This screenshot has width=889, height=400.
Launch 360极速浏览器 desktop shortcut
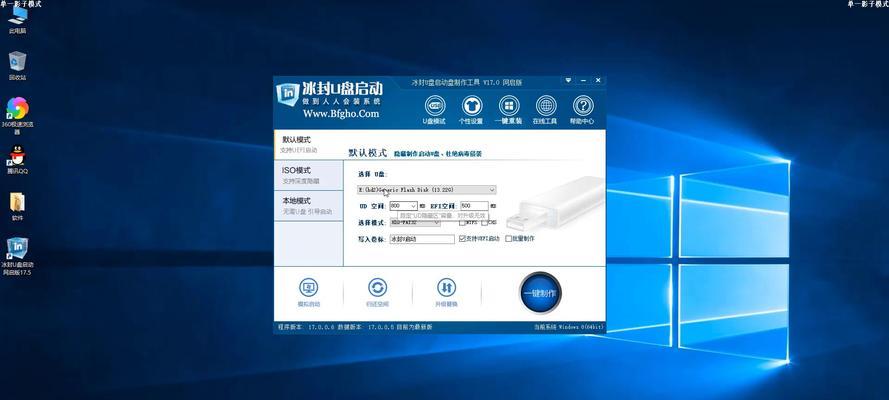[x=18, y=116]
